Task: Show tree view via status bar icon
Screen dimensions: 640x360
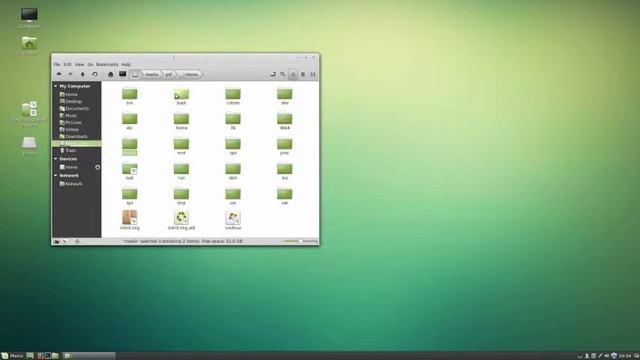Action: [x=65, y=242]
